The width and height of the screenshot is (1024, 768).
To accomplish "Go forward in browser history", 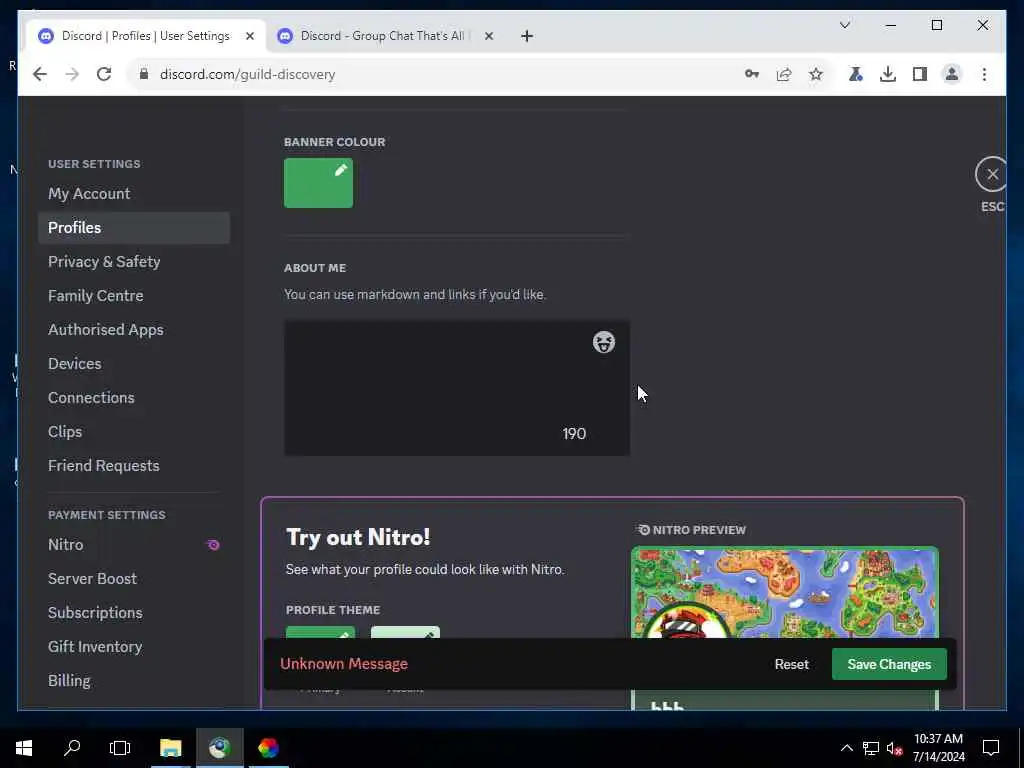I will [72, 74].
